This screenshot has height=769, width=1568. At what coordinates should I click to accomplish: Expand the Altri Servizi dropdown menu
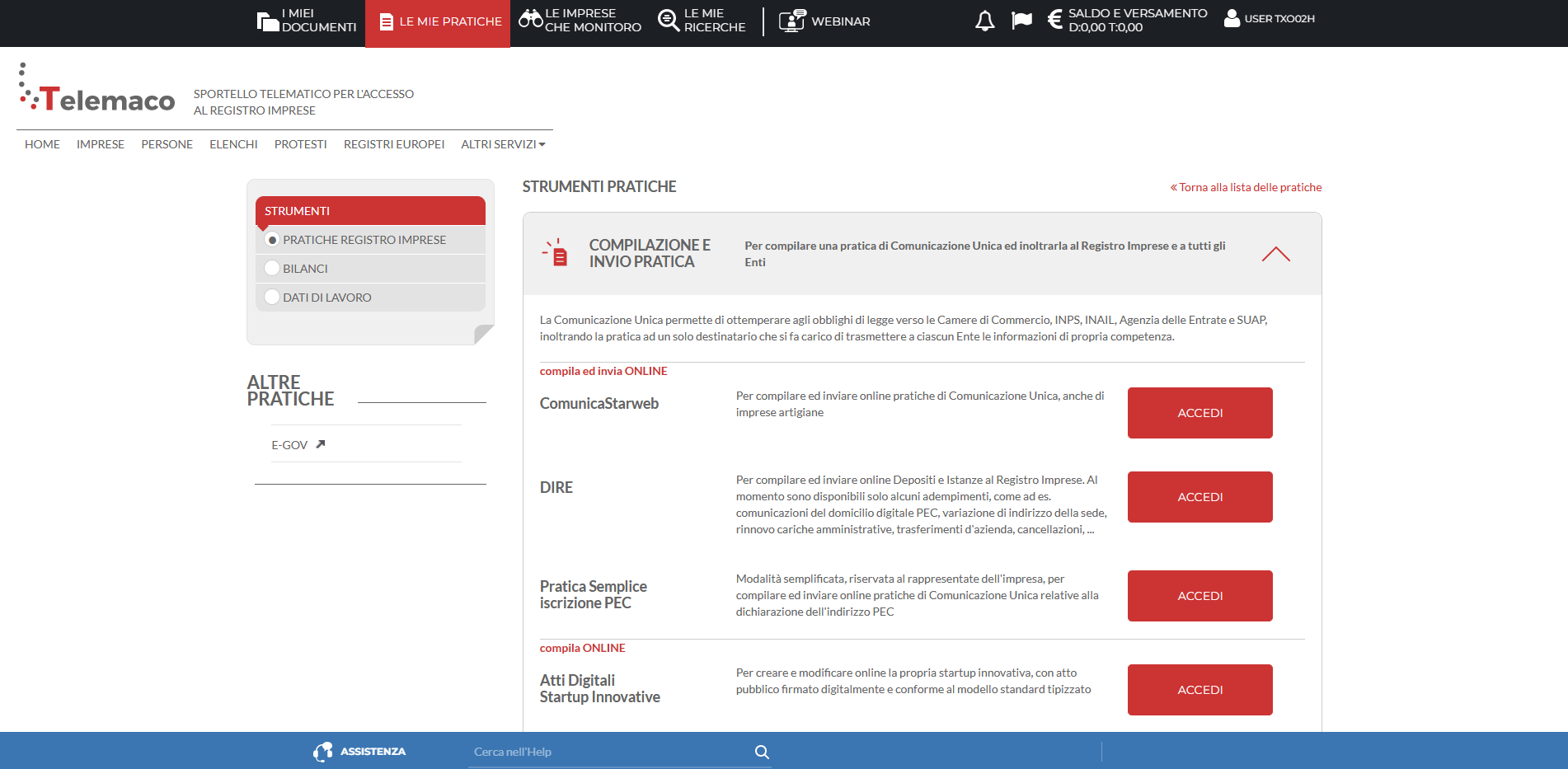pyautogui.click(x=503, y=144)
